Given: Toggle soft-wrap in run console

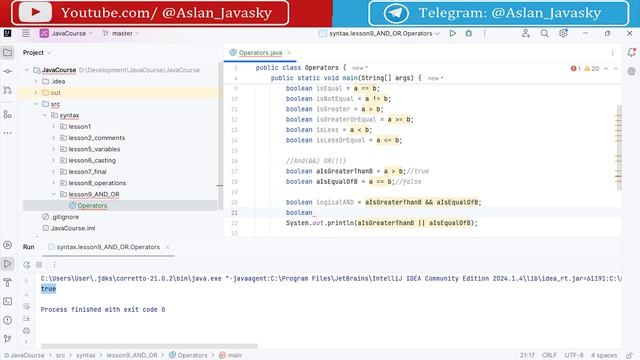Looking at the screenshot, I should (x=27, y=306).
